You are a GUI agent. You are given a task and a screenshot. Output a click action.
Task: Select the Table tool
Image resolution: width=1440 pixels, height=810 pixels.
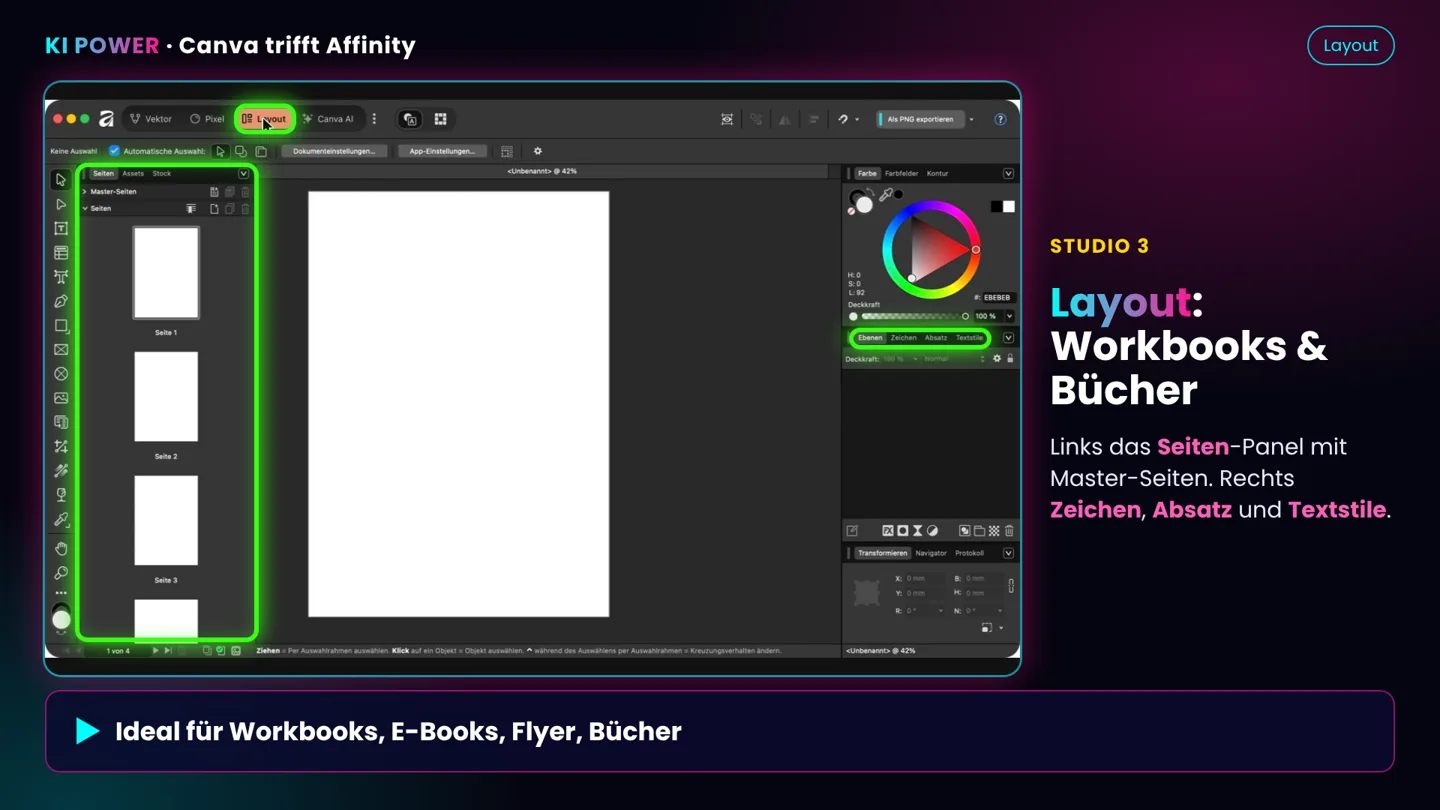pyautogui.click(x=61, y=253)
